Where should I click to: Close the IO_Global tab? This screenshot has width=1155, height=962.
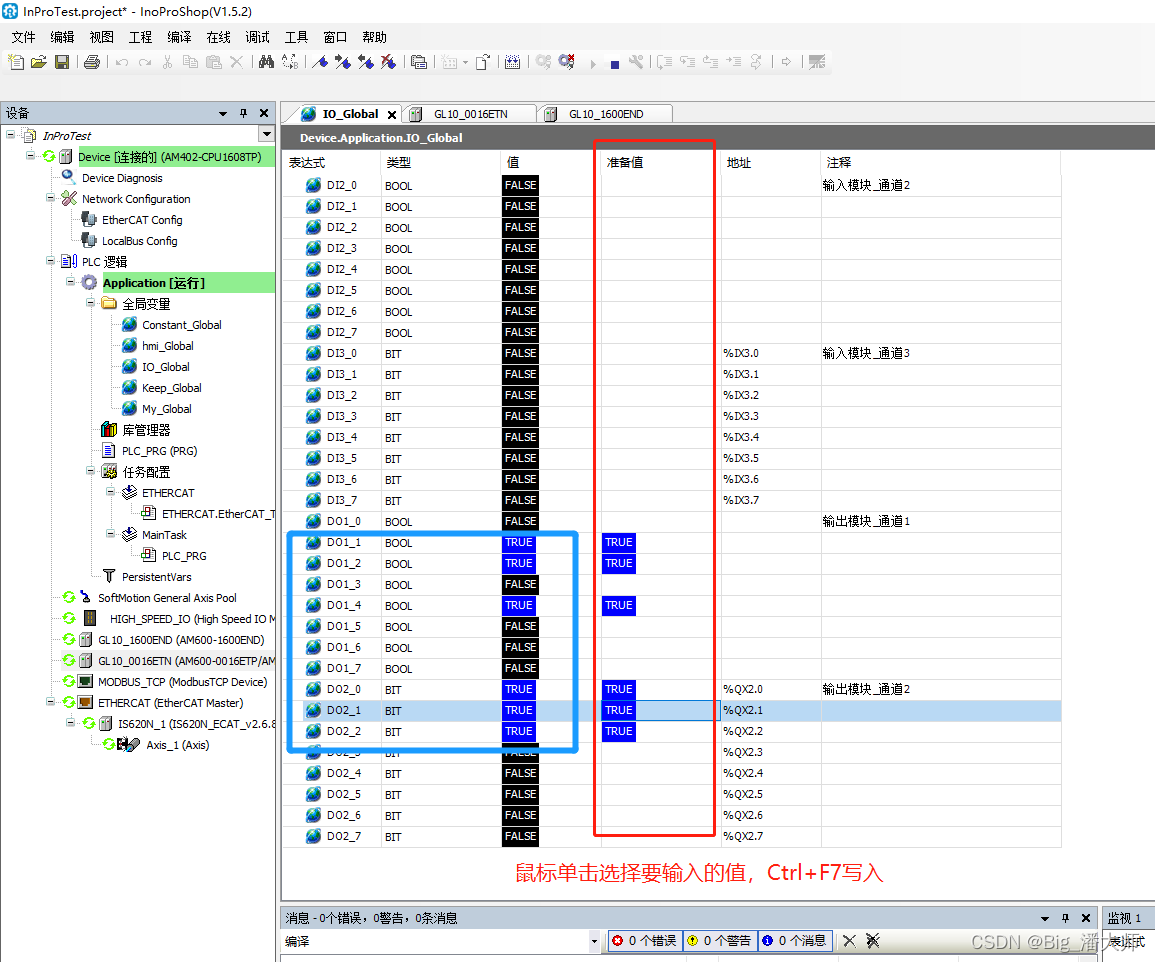coord(392,115)
